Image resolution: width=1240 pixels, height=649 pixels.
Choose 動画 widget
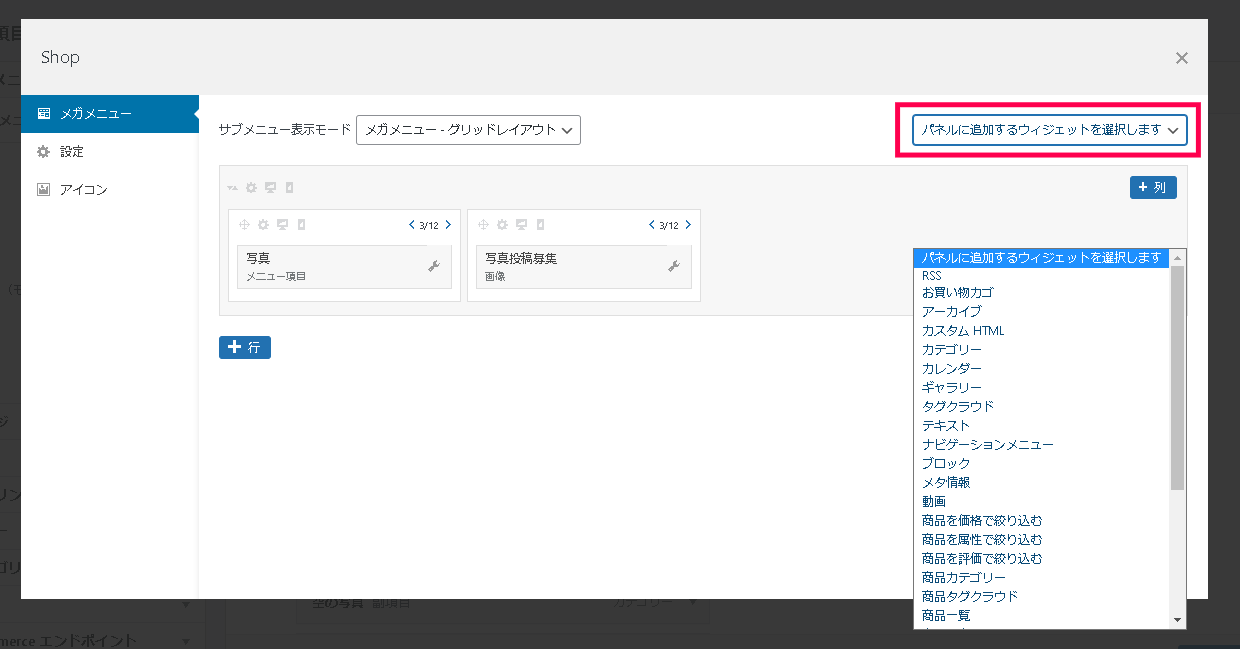click(1041, 502)
